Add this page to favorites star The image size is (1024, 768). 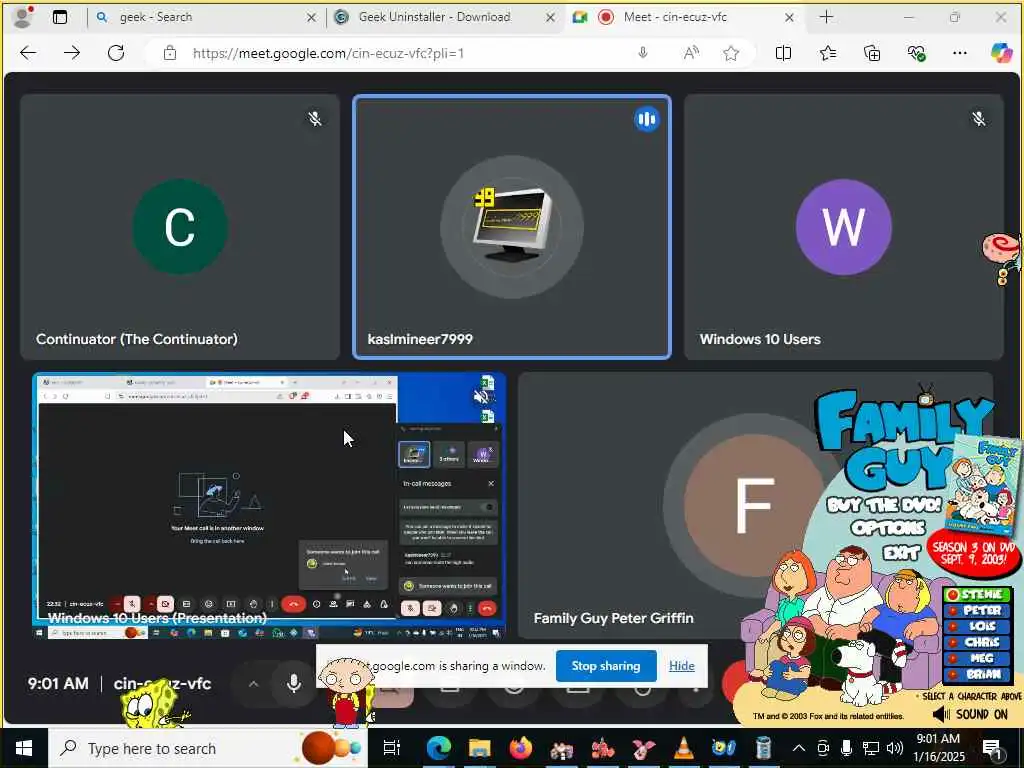point(731,53)
